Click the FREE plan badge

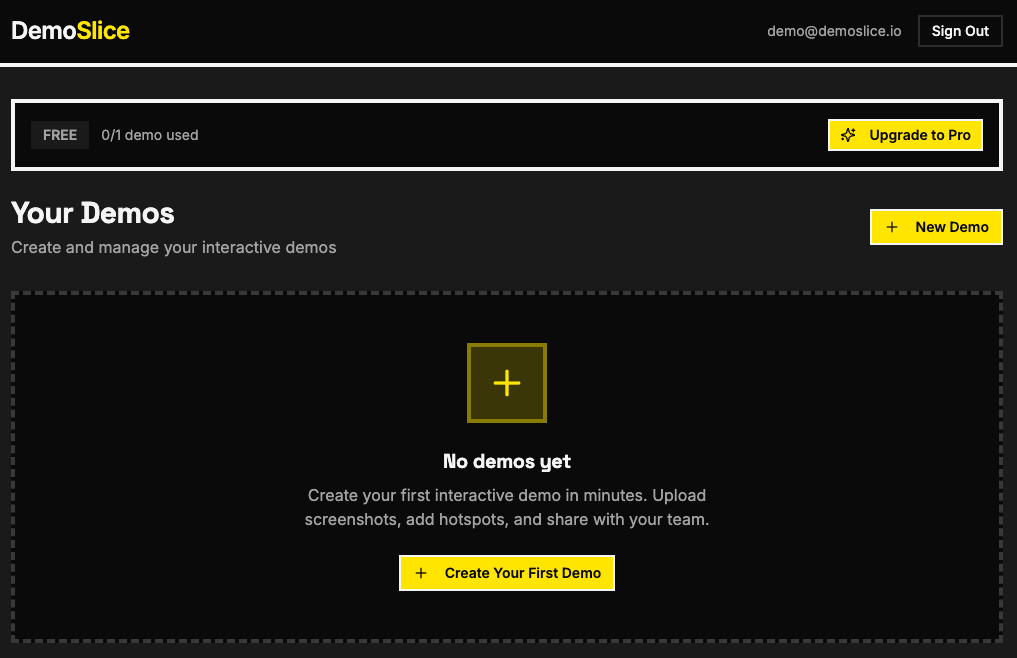[59, 134]
